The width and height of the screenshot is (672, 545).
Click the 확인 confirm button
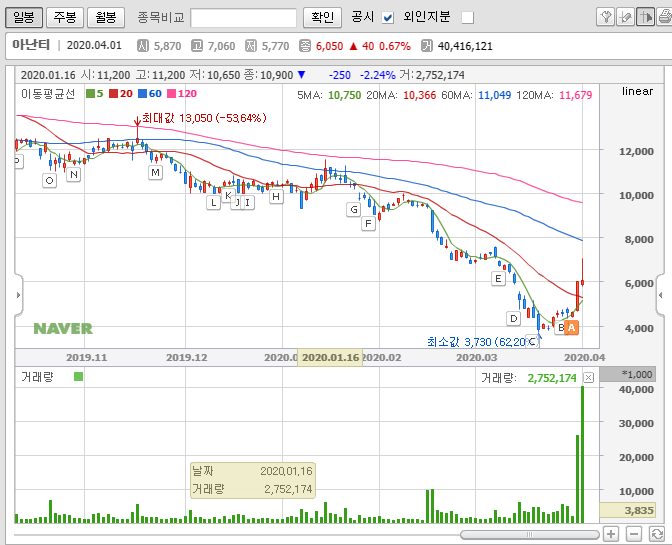(322, 17)
